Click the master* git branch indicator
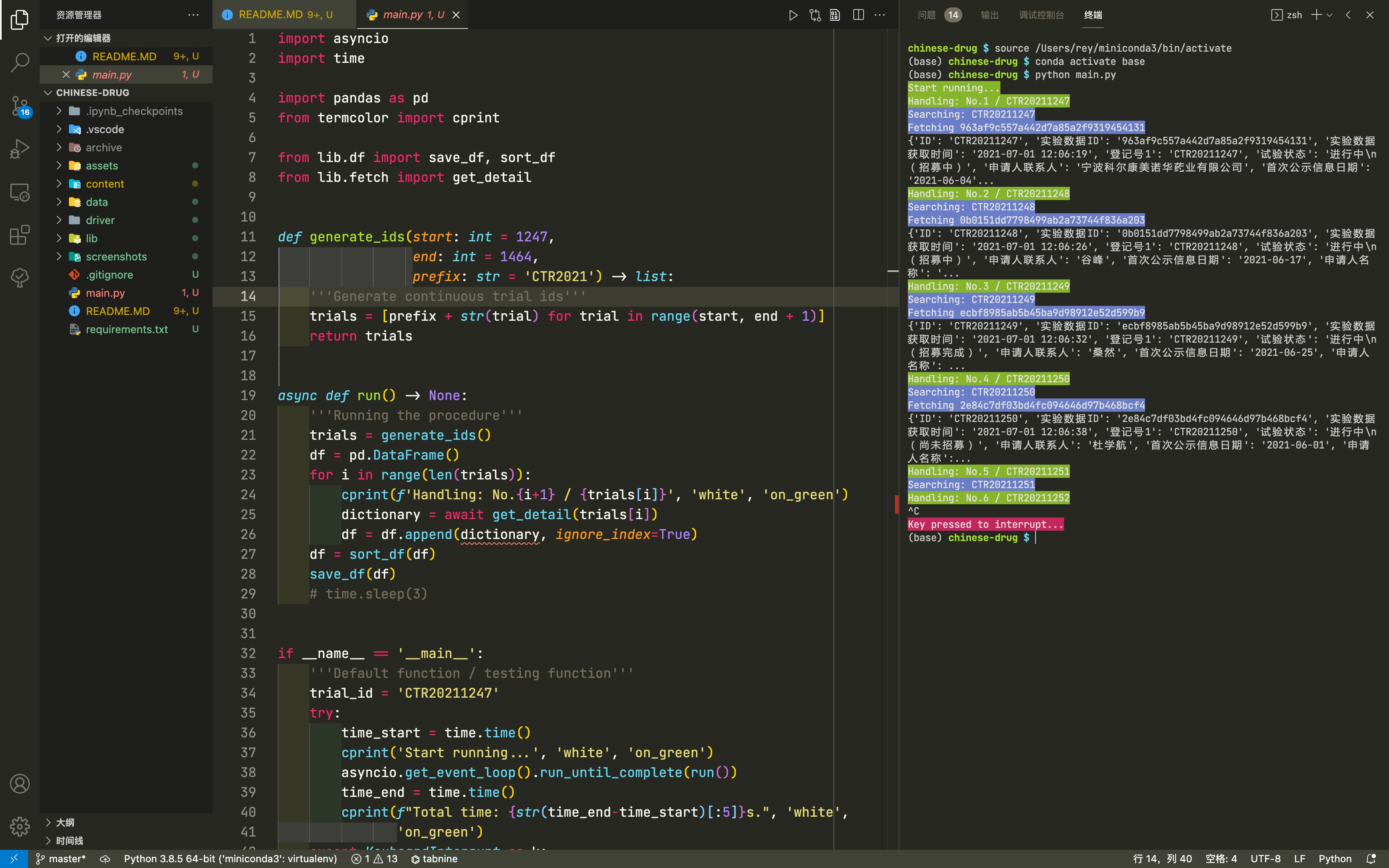The image size is (1389, 868). (x=61, y=859)
